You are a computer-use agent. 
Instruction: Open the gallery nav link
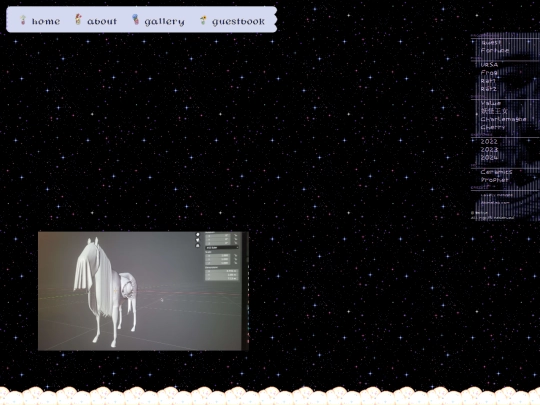[x=164, y=22]
